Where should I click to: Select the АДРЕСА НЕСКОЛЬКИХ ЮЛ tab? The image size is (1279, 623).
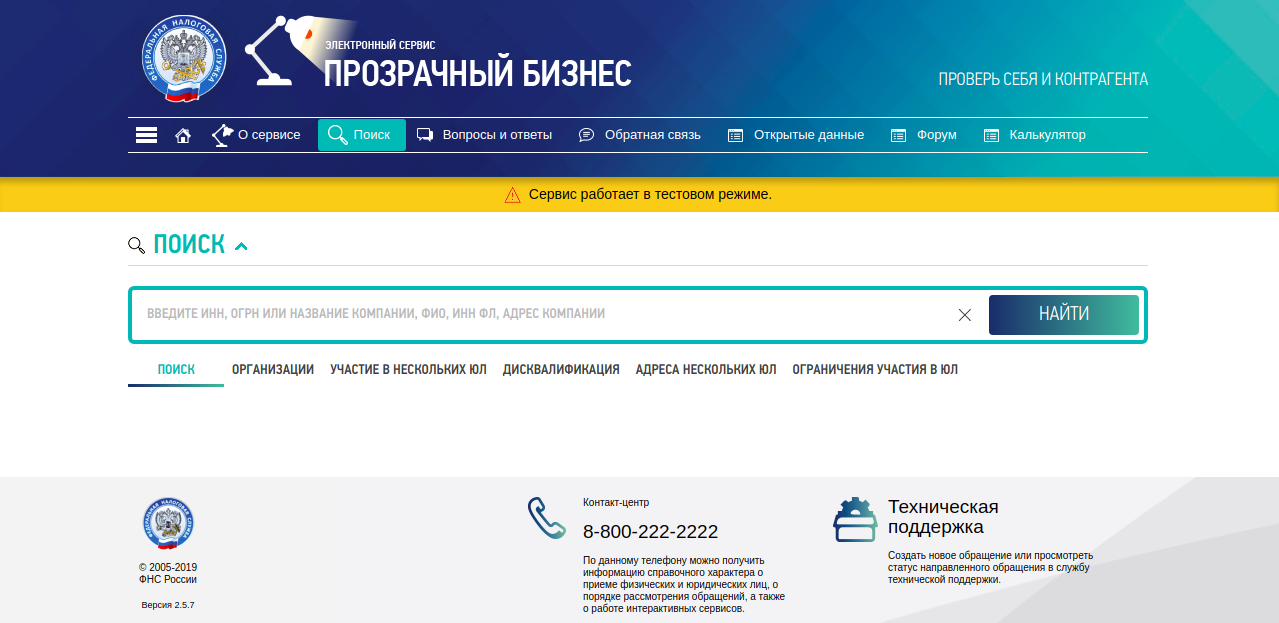click(705, 369)
